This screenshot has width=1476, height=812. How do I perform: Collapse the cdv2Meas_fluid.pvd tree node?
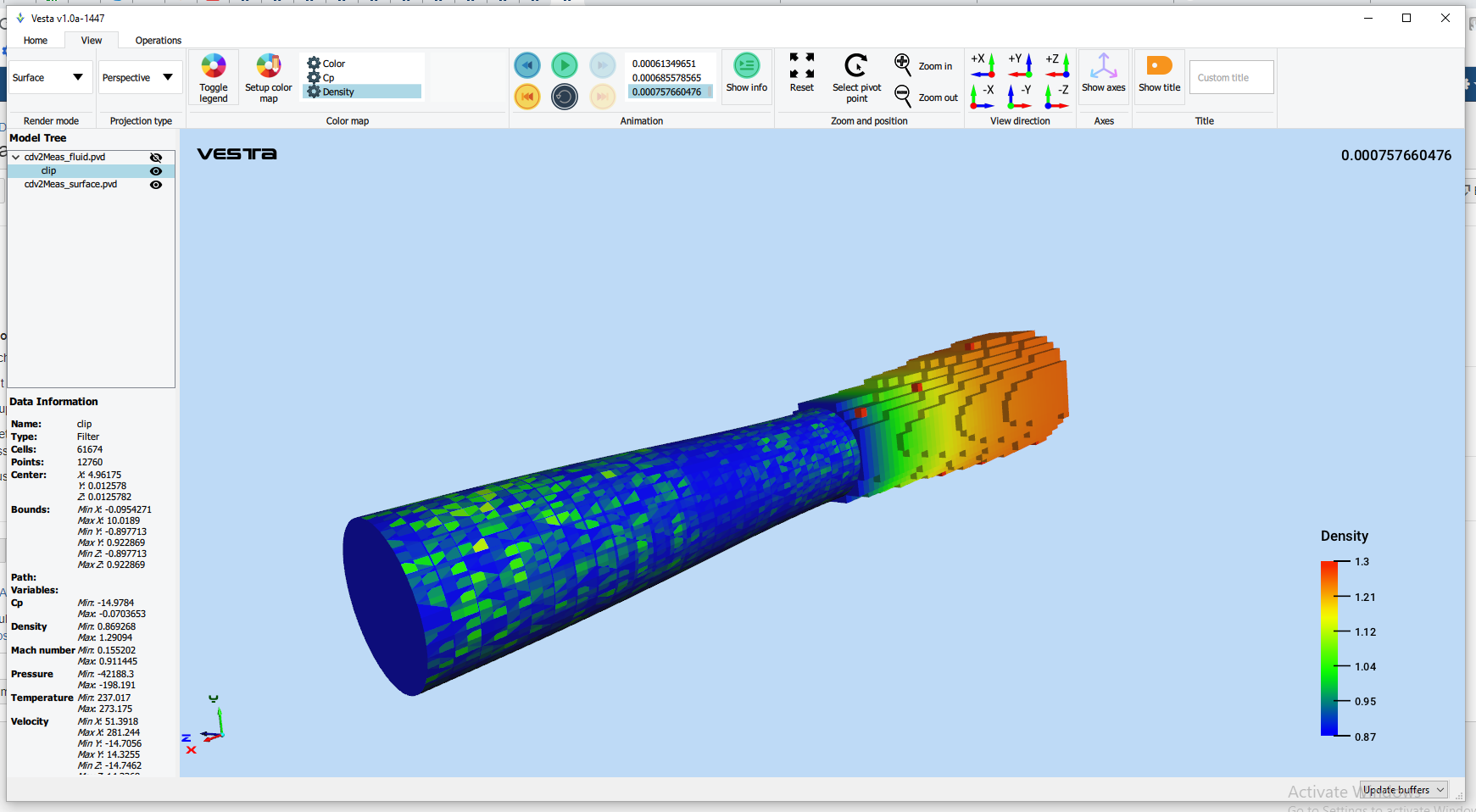pos(16,157)
